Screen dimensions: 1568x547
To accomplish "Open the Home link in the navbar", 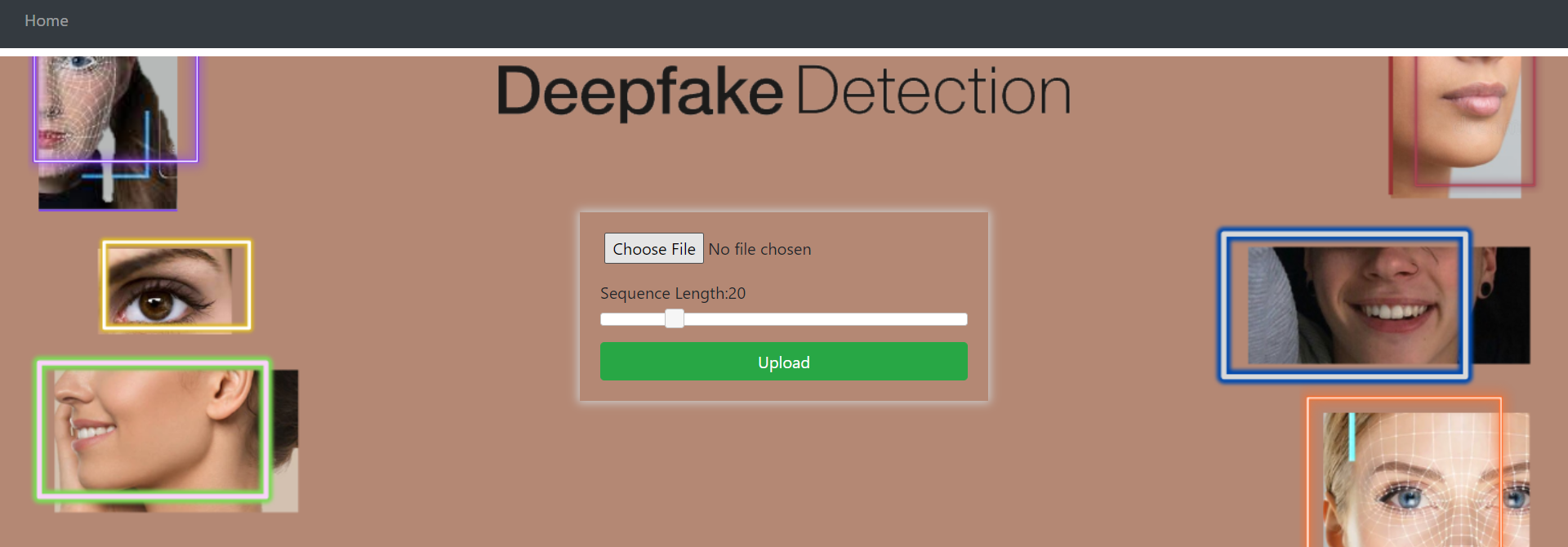I will [x=47, y=20].
